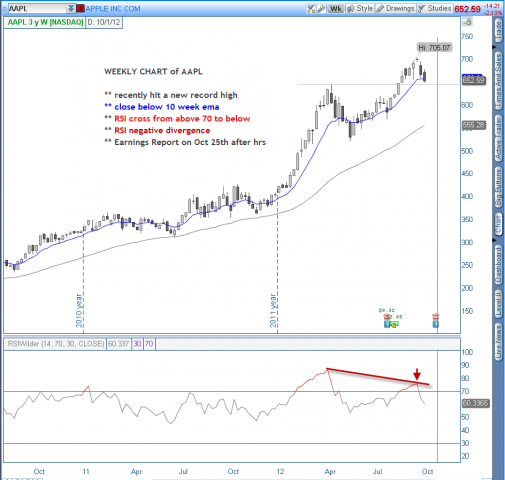Open the scissors tools icon in chart toolbar
The width and height of the screenshot is (505, 480).
tap(311, 9)
